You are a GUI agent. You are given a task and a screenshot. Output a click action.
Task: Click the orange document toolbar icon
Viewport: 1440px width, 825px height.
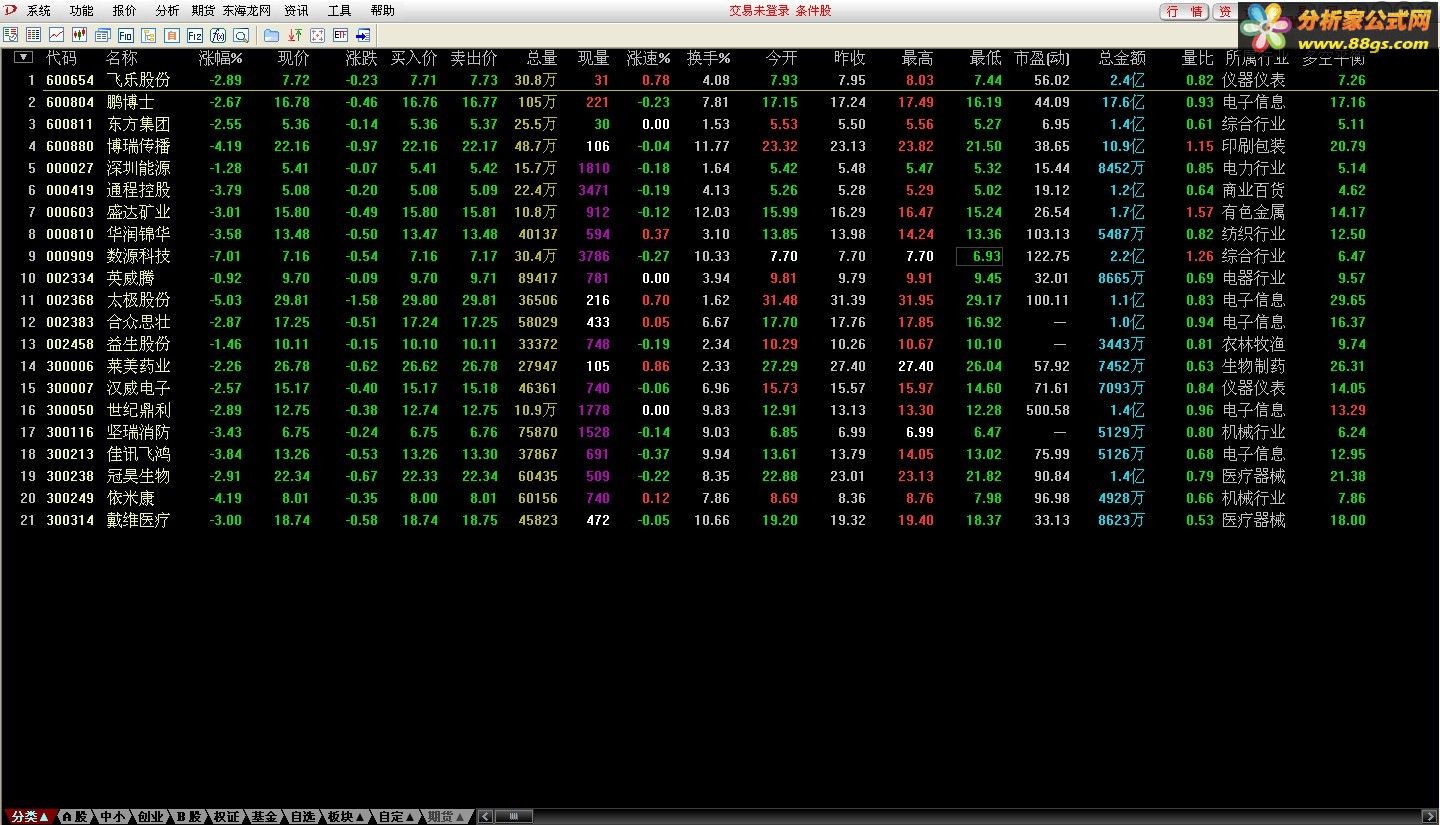pyautogui.click(x=172, y=35)
